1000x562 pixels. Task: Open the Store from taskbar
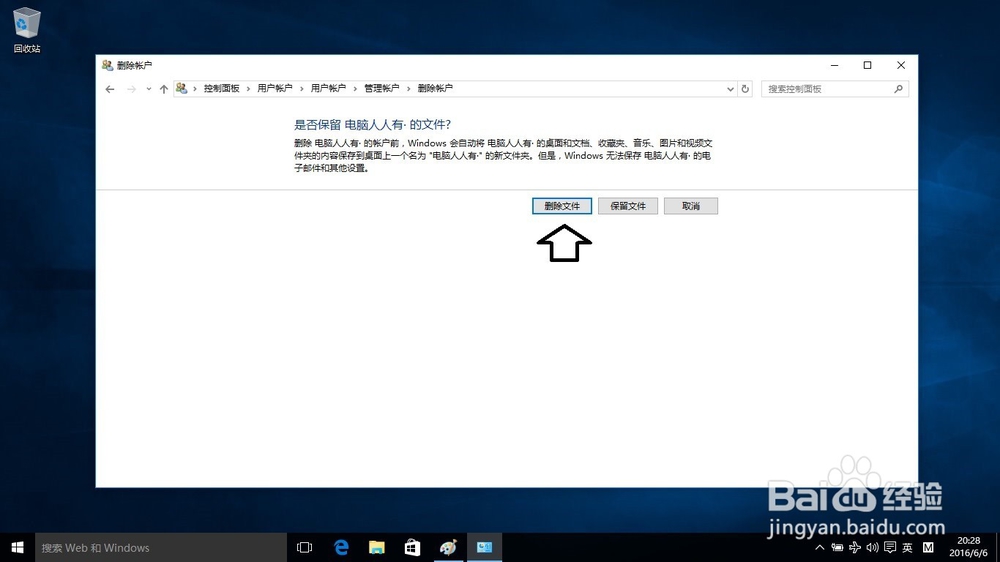click(413, 547)
